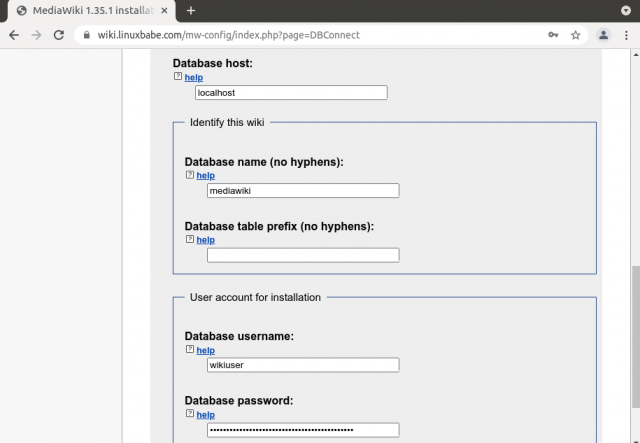Reload the current page
Screen dimensions: 640x443
click(x=59, y=34)
